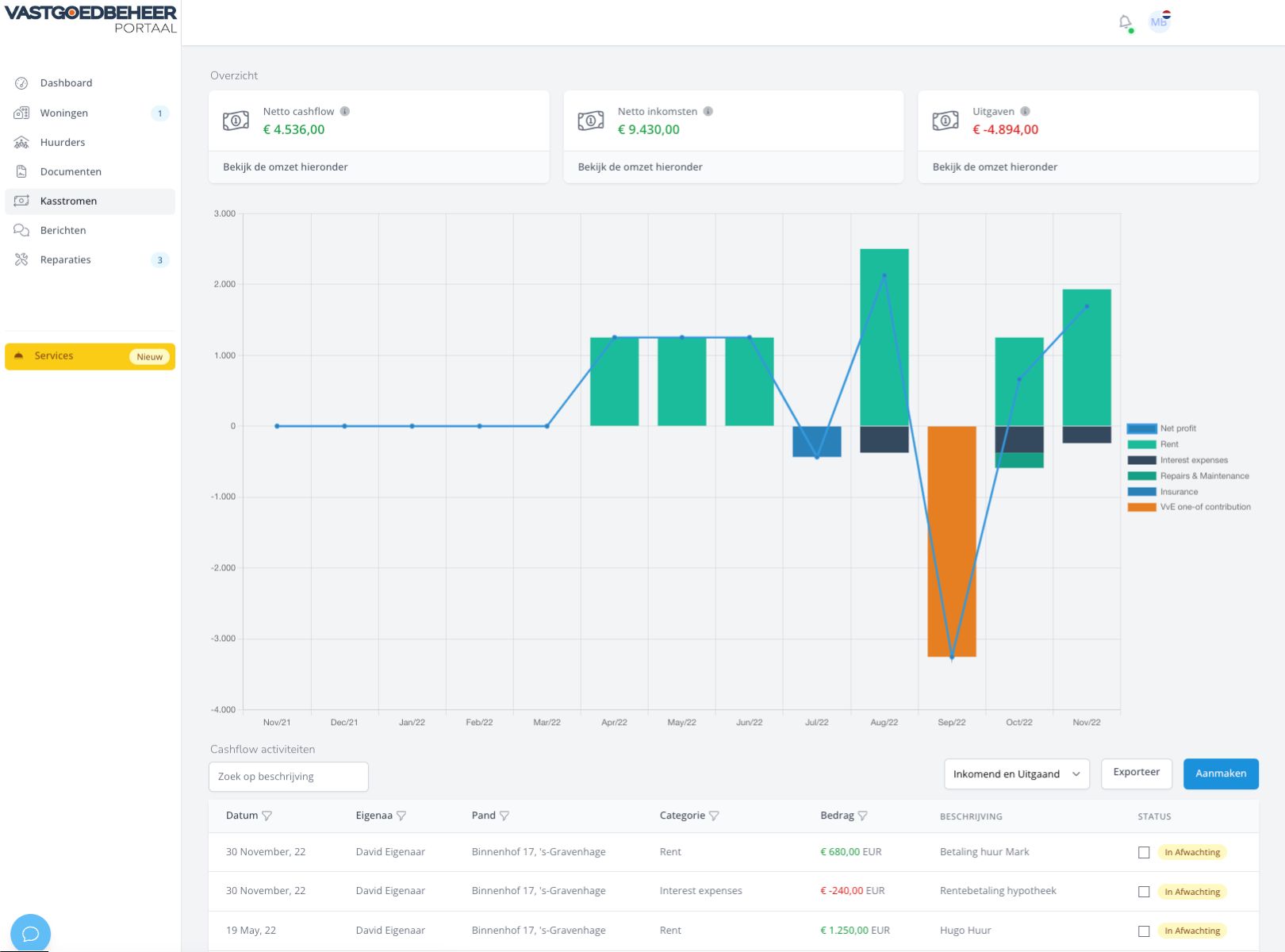Click the Netto inkomsten info icon
1285x952 pixels.
(708, 111)
